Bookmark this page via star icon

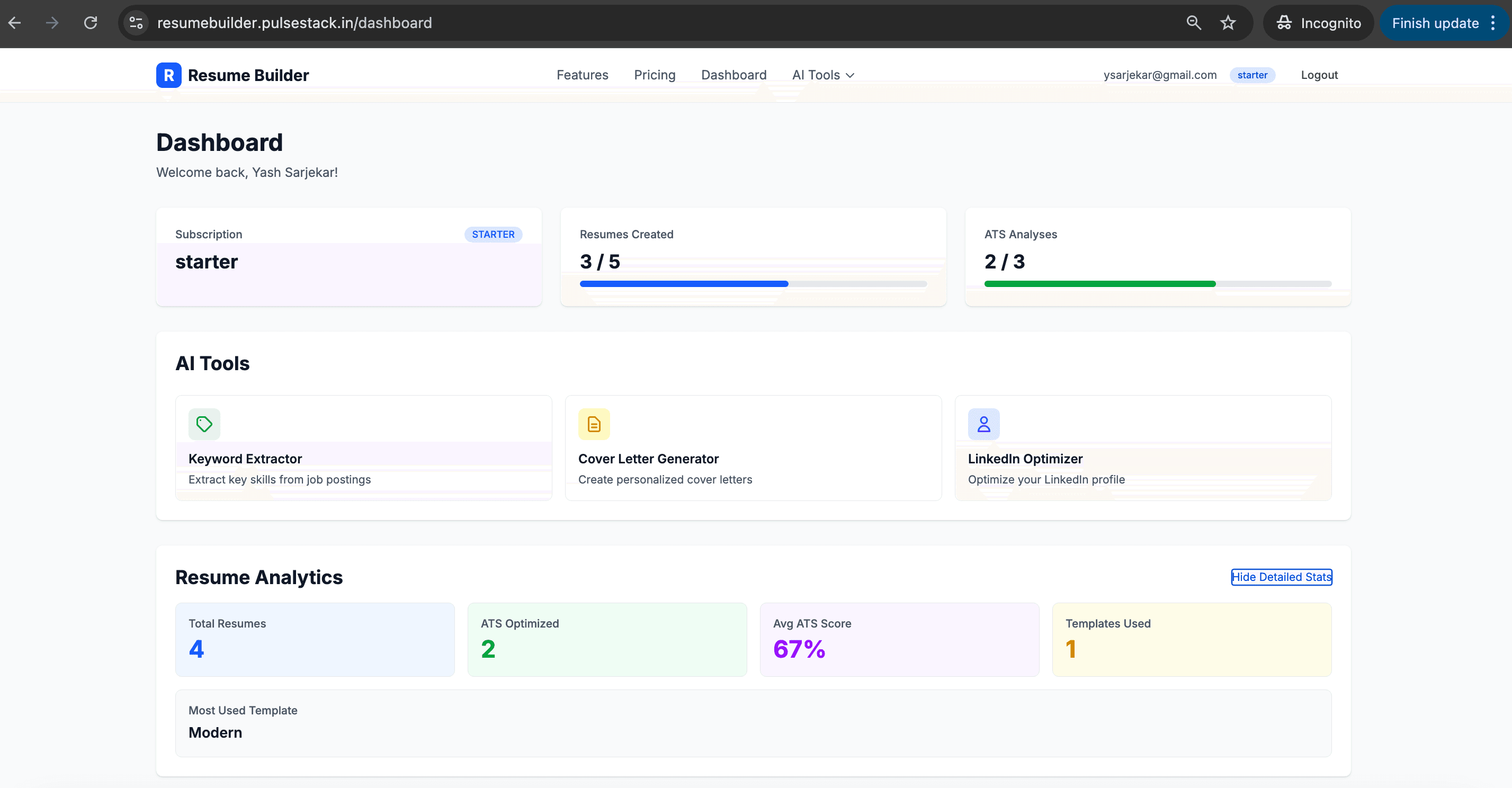pyautogui.click(x=1228, y=23)
